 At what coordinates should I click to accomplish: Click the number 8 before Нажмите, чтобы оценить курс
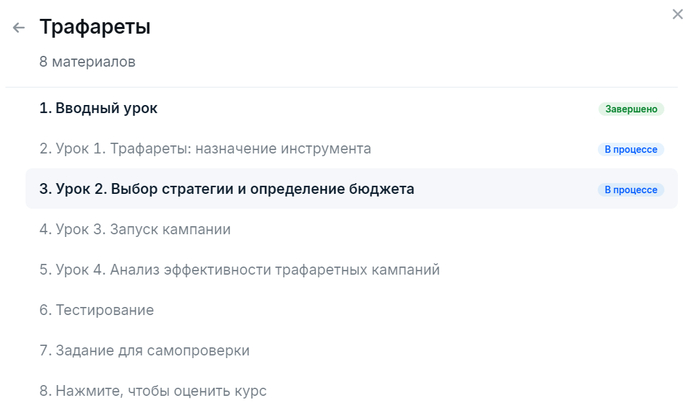(x=44, y=391)
